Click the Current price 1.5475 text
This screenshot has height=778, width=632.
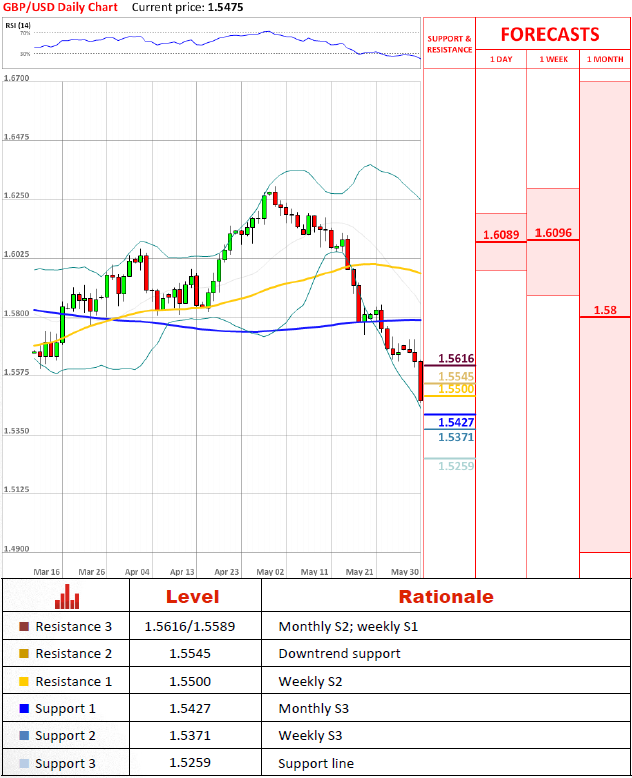[188, 7]
